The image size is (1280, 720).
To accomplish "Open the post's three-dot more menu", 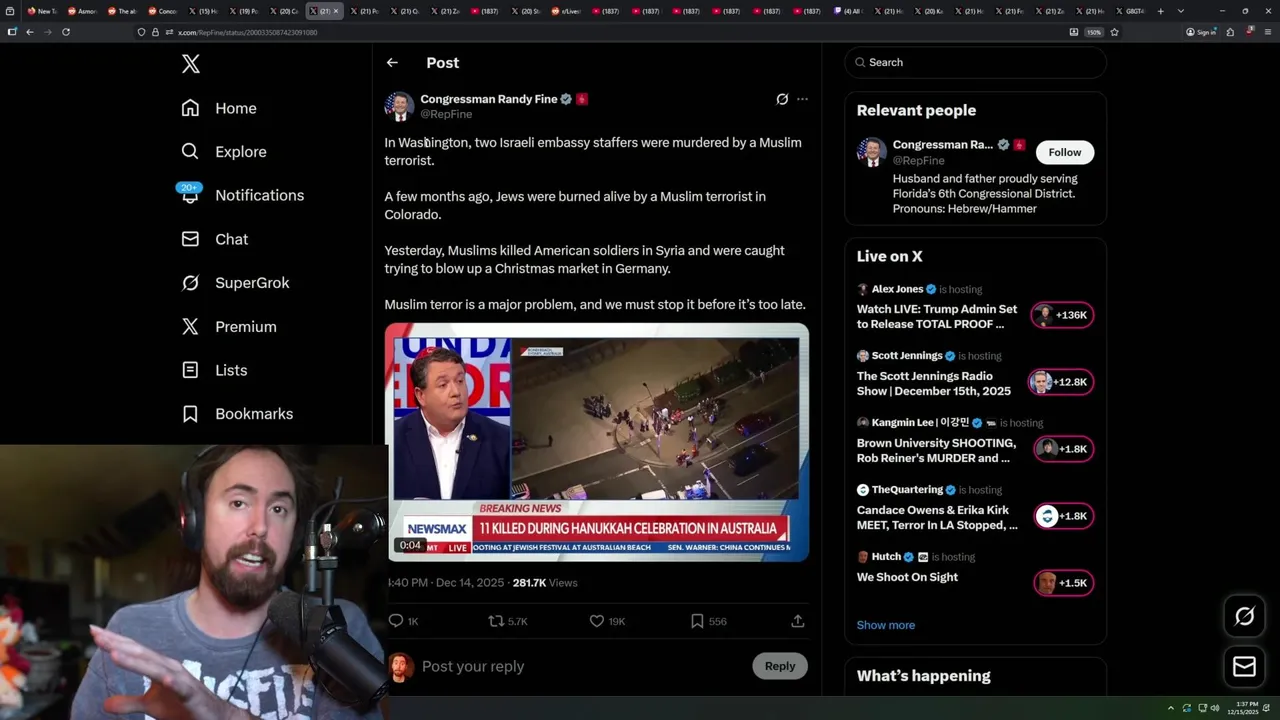I will [x=802, y=99].
